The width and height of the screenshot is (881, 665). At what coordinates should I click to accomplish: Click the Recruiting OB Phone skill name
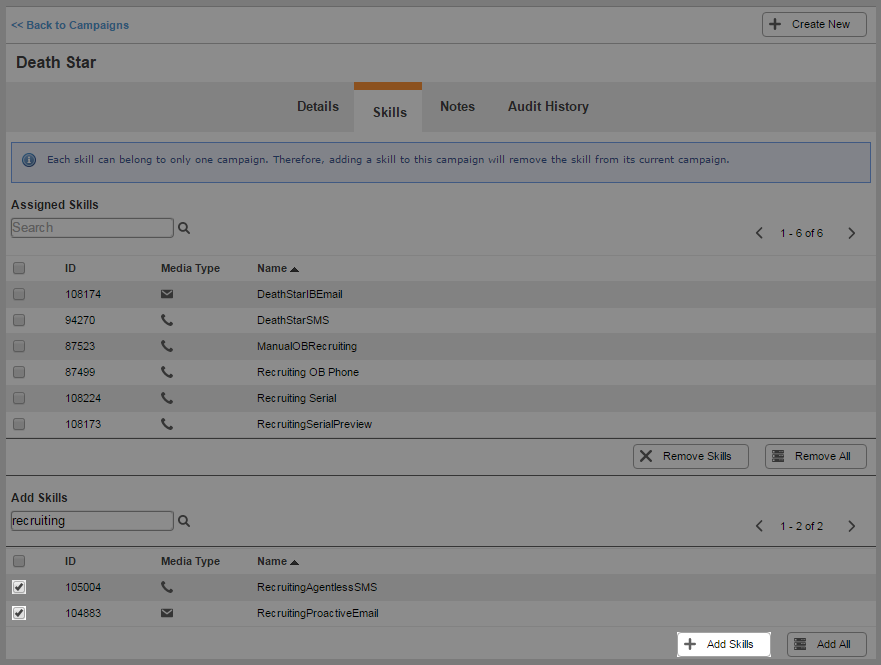pyautogui.click(x=308, y=372)
